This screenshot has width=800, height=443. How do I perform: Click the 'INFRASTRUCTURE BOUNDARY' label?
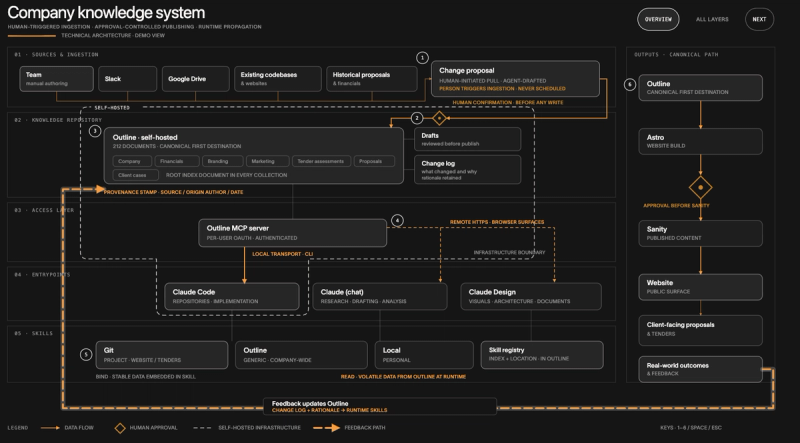coord(509,253)
